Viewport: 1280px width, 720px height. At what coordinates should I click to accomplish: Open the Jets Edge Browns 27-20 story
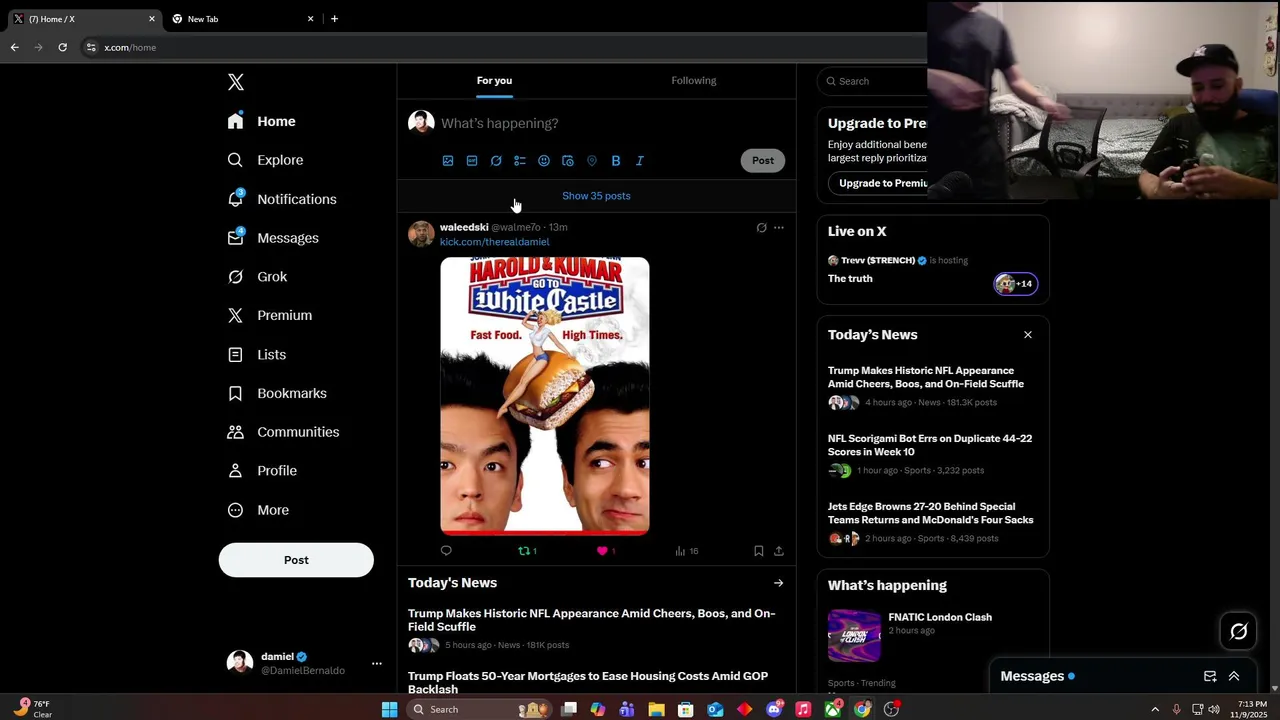pos(932,523)
